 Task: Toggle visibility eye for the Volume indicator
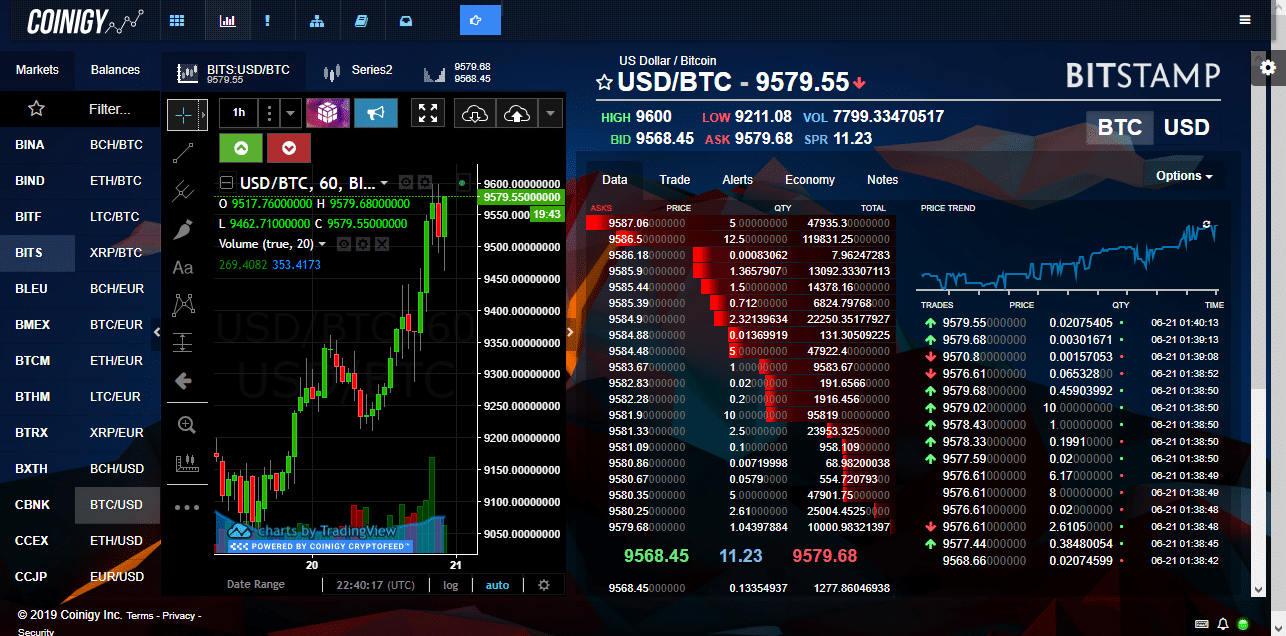click(345, 243)
